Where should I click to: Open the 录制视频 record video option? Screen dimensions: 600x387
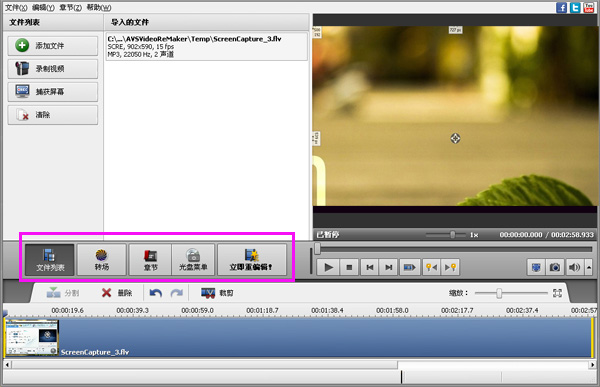53,69
